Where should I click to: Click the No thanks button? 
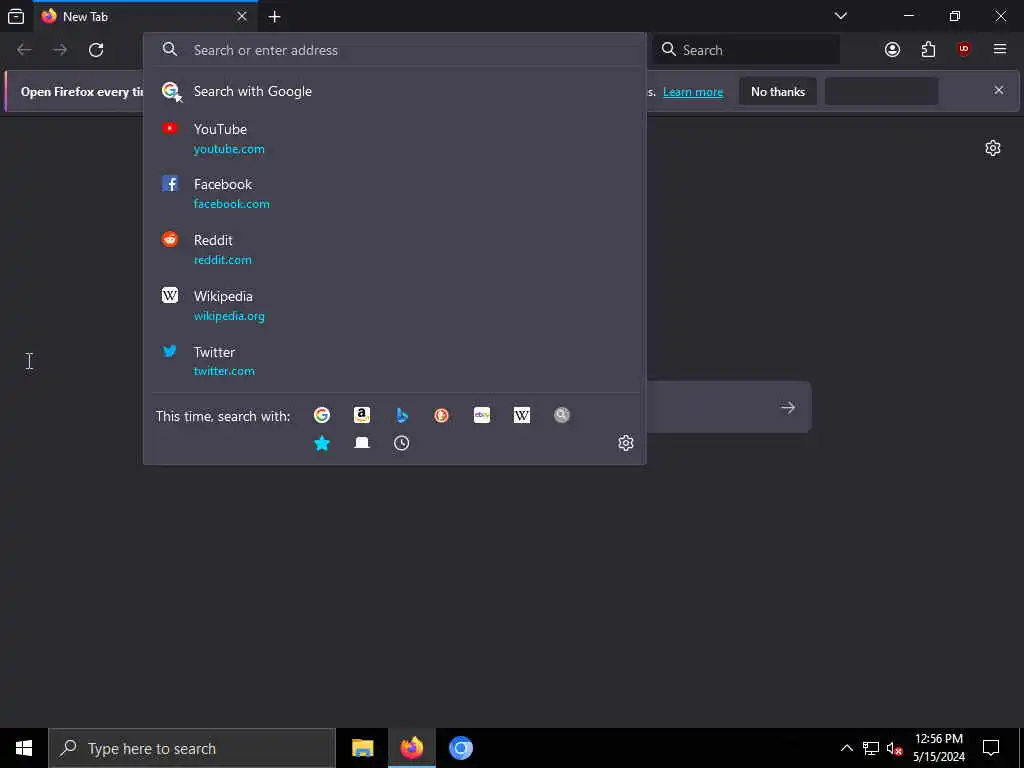pyautogui.click(x=778, y=91)
